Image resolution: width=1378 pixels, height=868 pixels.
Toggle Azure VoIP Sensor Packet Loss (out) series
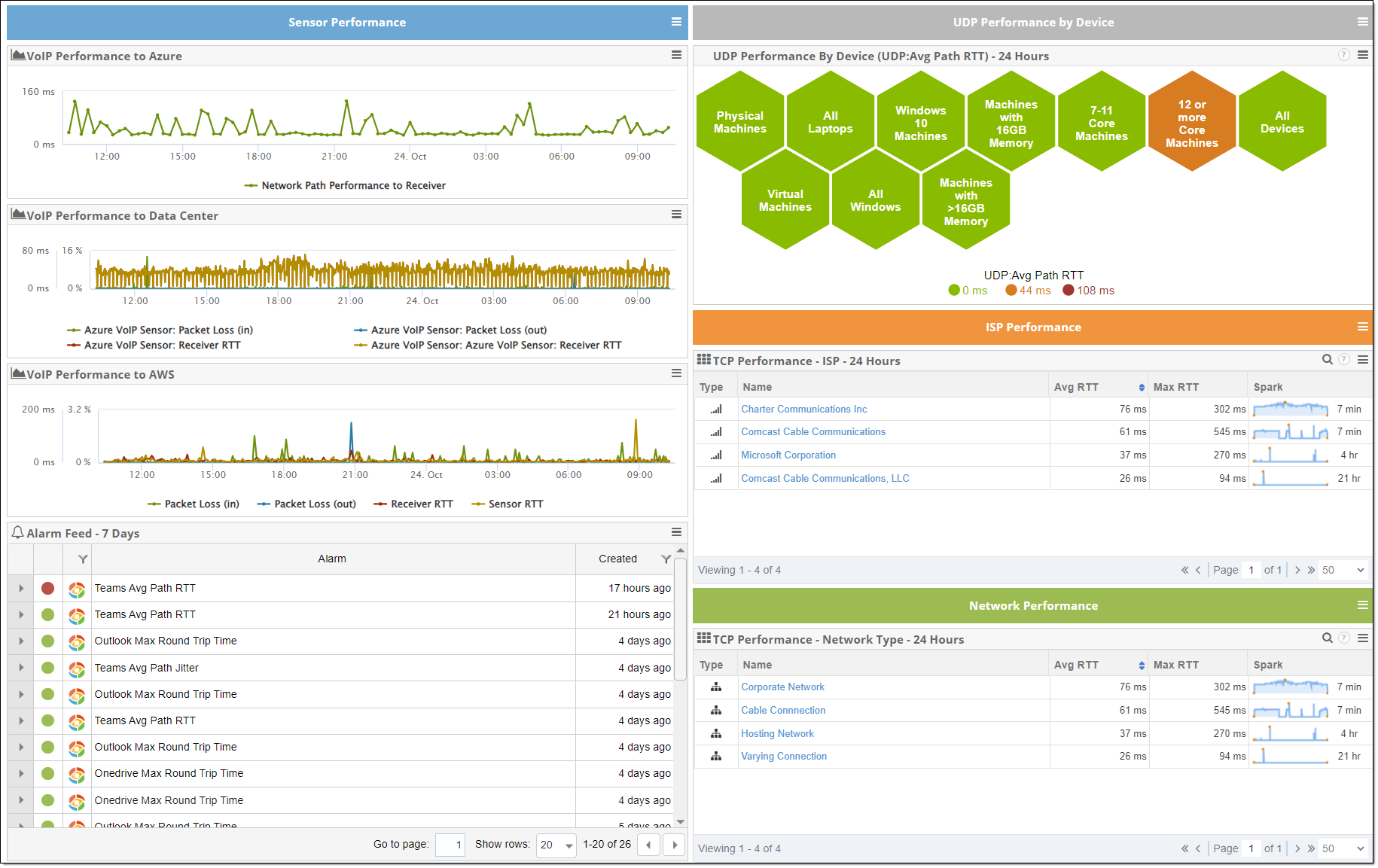click(450, 330)
